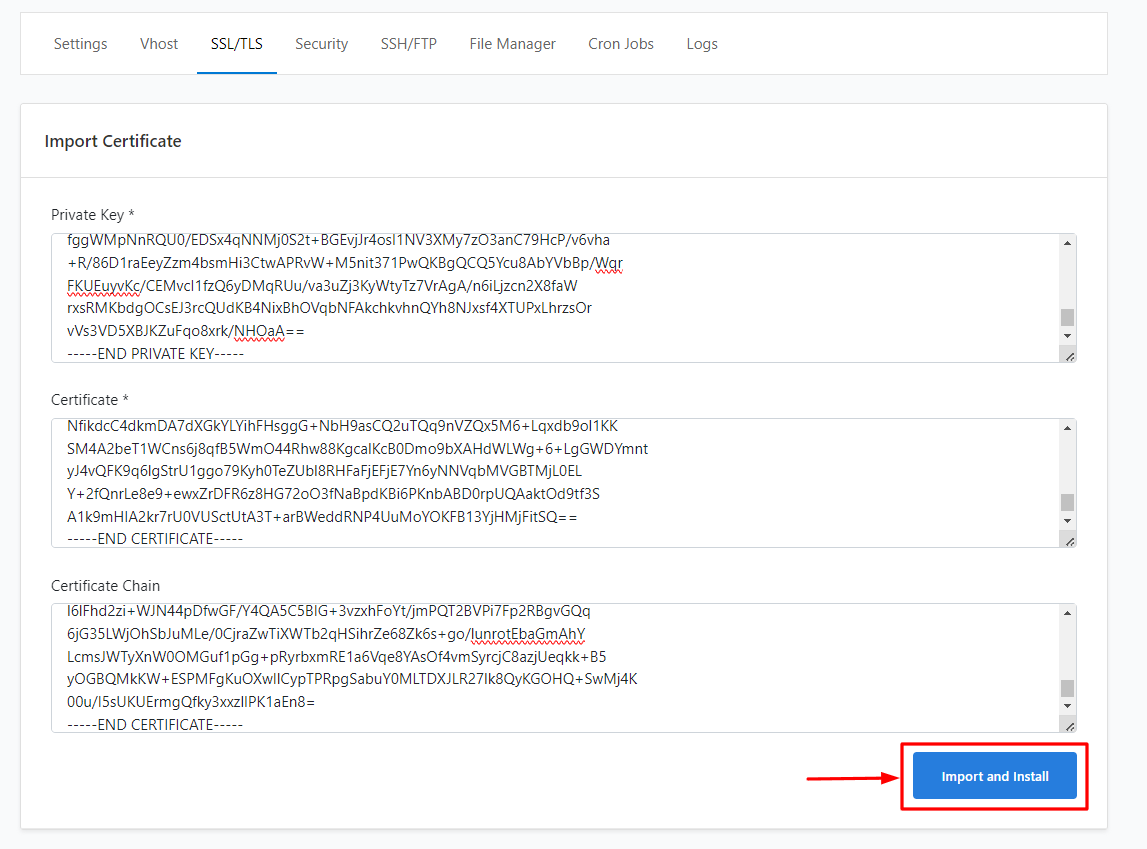Click the Import Certificate heading
This screenshot has height=849, width=1147.
coord(113,141)
